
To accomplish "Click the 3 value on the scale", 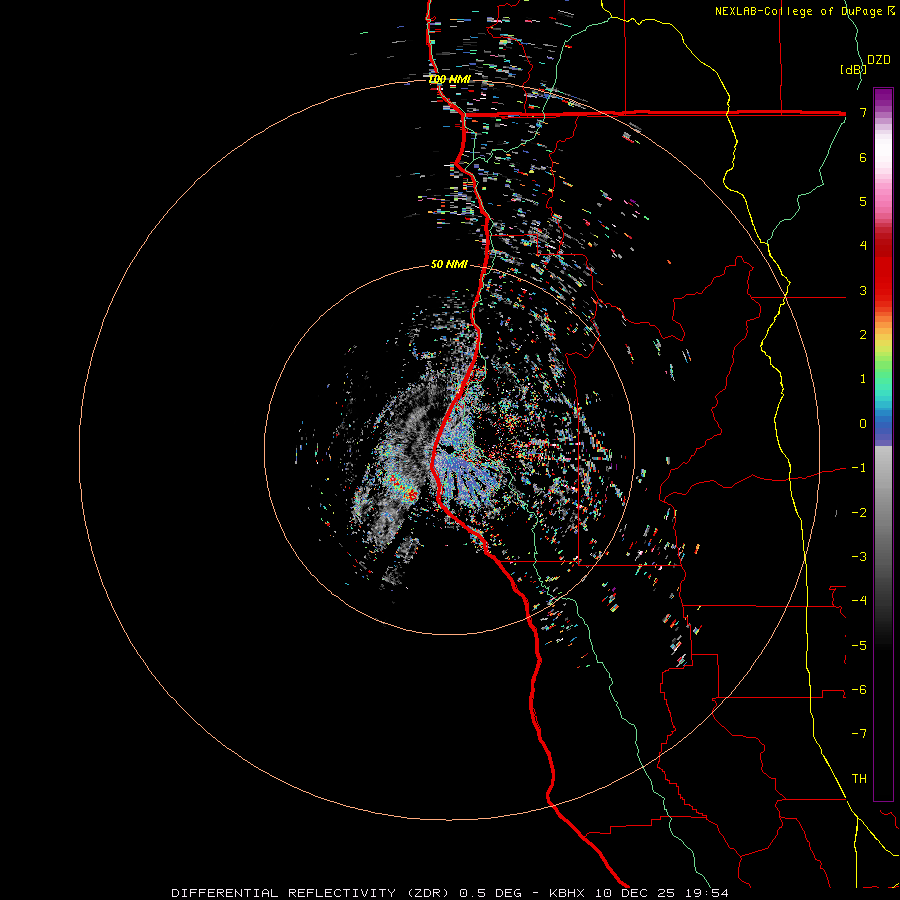I will pos(863,290).
